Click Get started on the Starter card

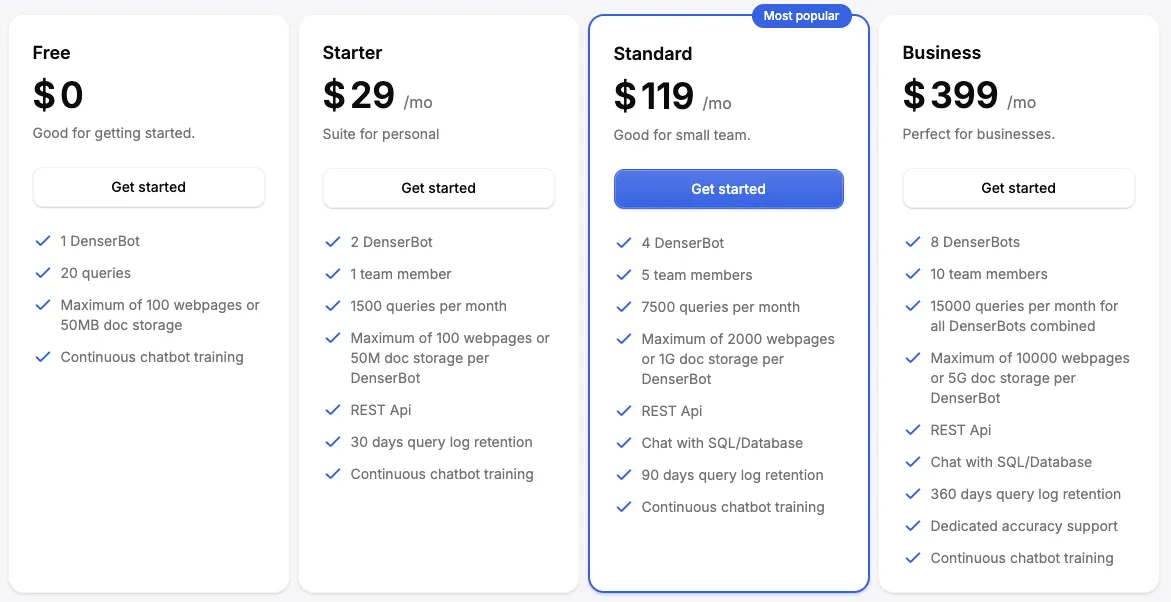[x=438, y=188]
